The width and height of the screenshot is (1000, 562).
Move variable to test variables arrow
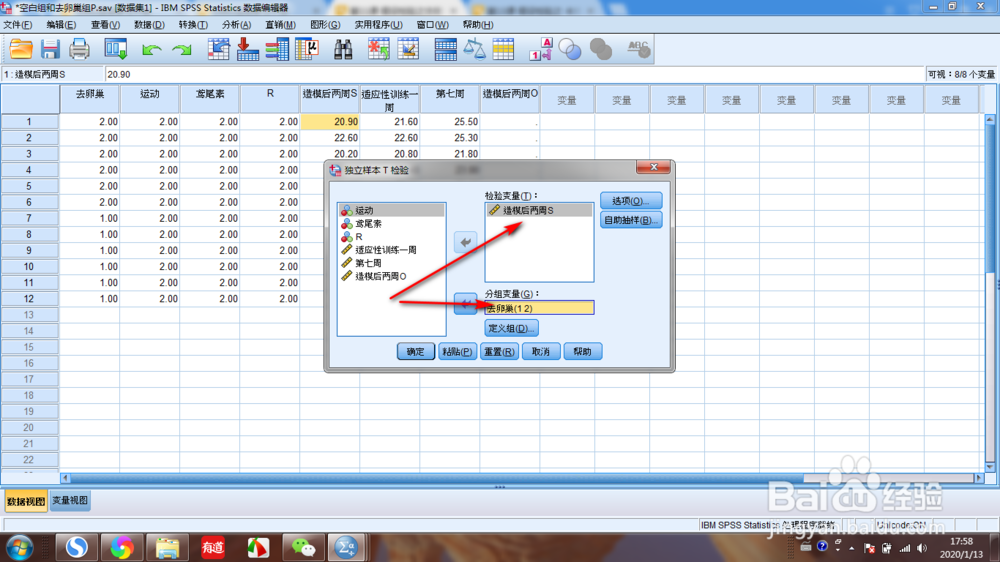(x=466, y=242)
